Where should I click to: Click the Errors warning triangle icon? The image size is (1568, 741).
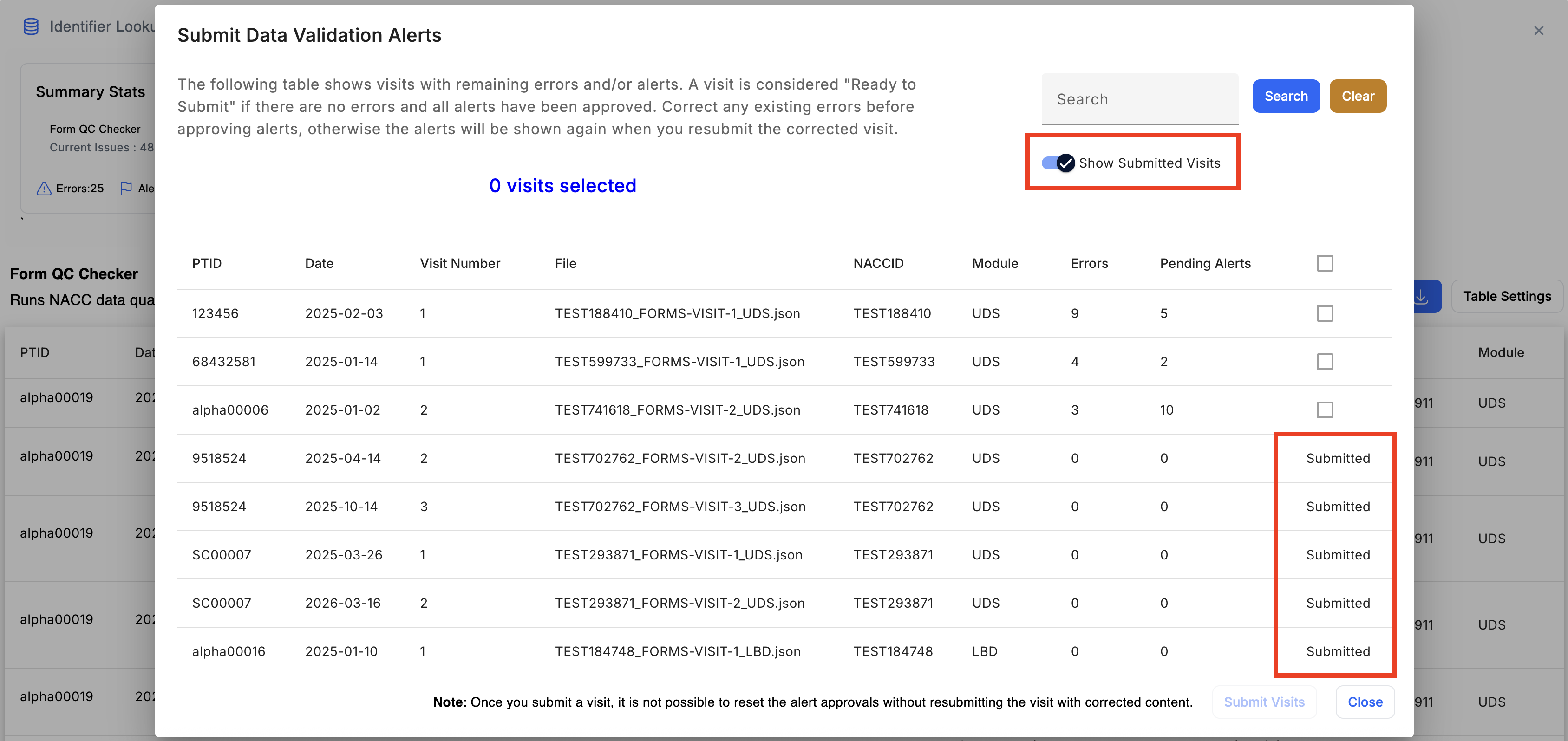44,188
